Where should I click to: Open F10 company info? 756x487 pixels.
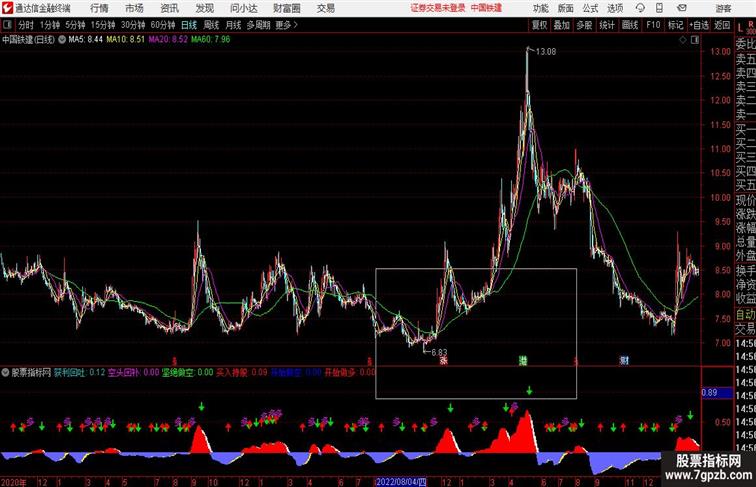(653, 25)
